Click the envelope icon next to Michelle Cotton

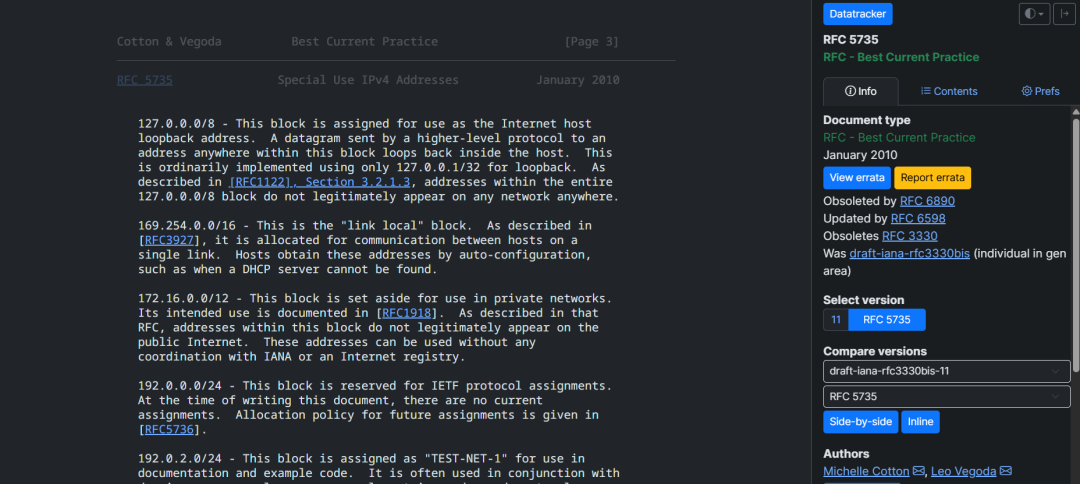click(x=918, y=471)
